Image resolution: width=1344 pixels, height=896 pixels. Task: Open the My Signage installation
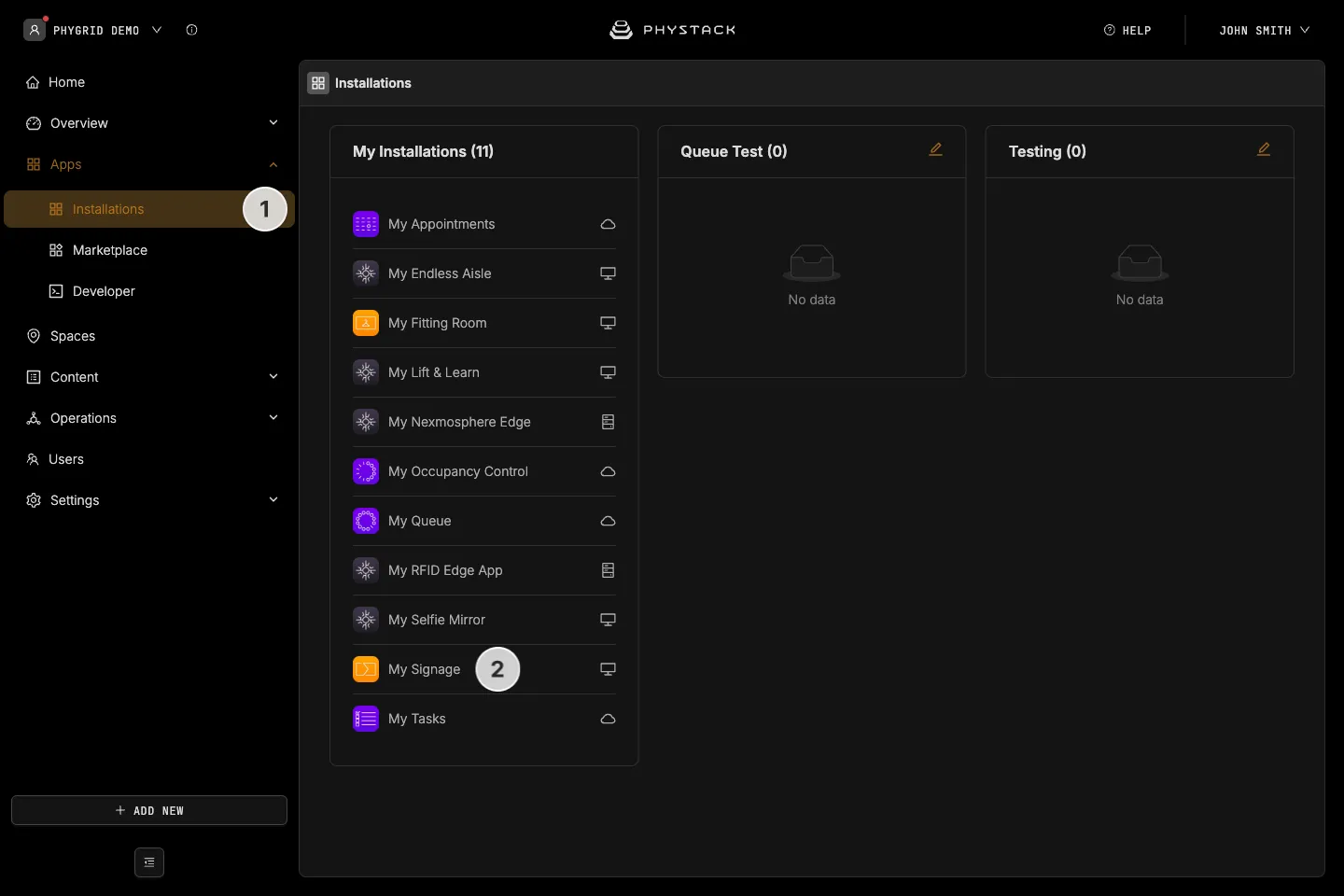pos(484,669)
